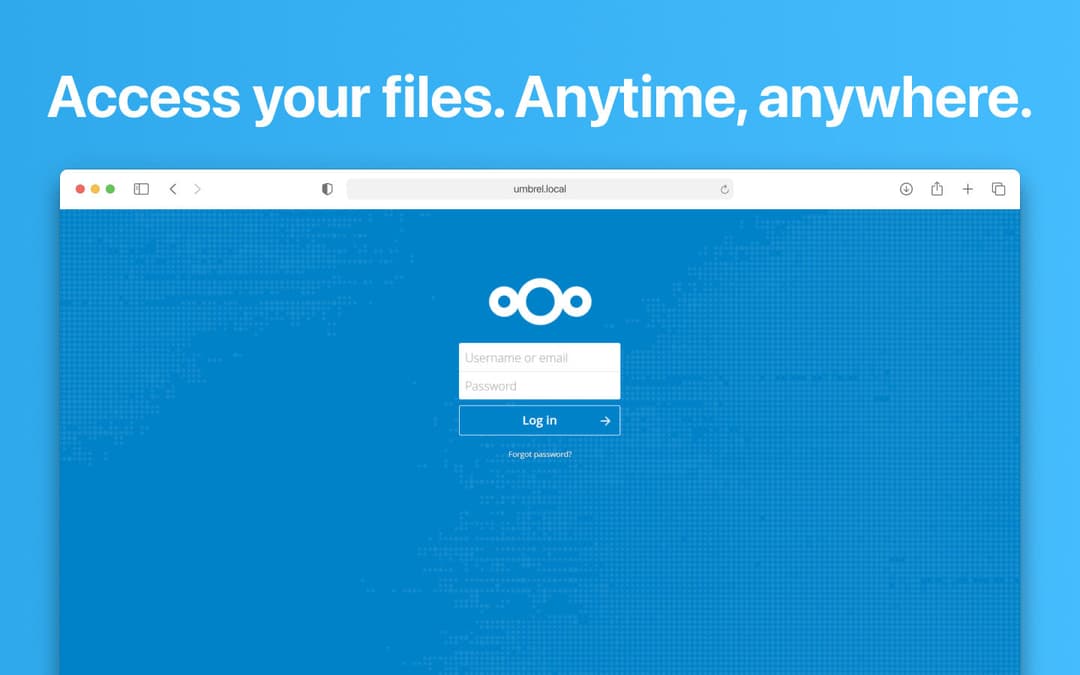Click the Log in button
1080x675 pixels.
pyautogui.click(x=540, y=420)
